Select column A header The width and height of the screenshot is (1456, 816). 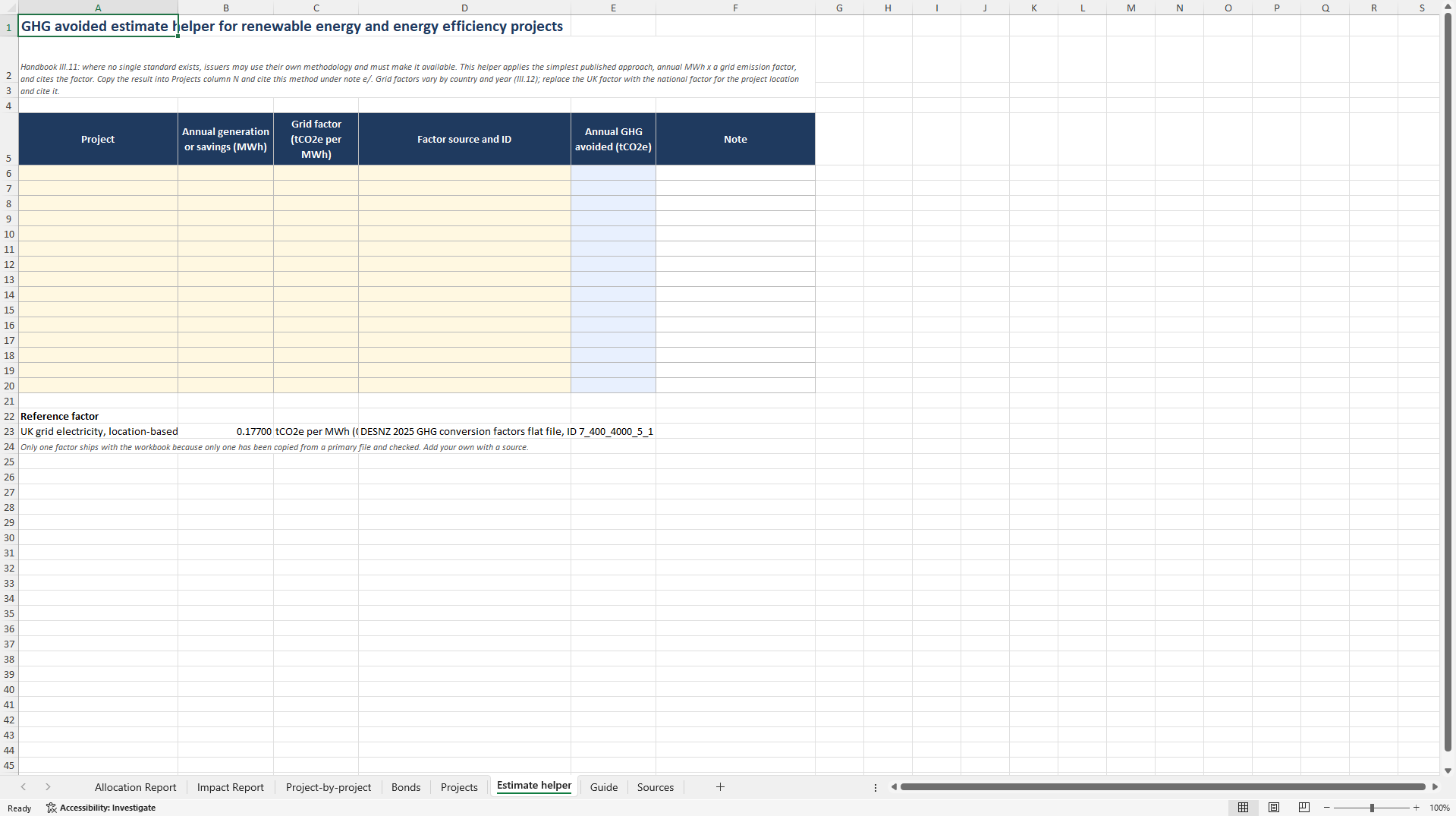click(x=98, y=8)
